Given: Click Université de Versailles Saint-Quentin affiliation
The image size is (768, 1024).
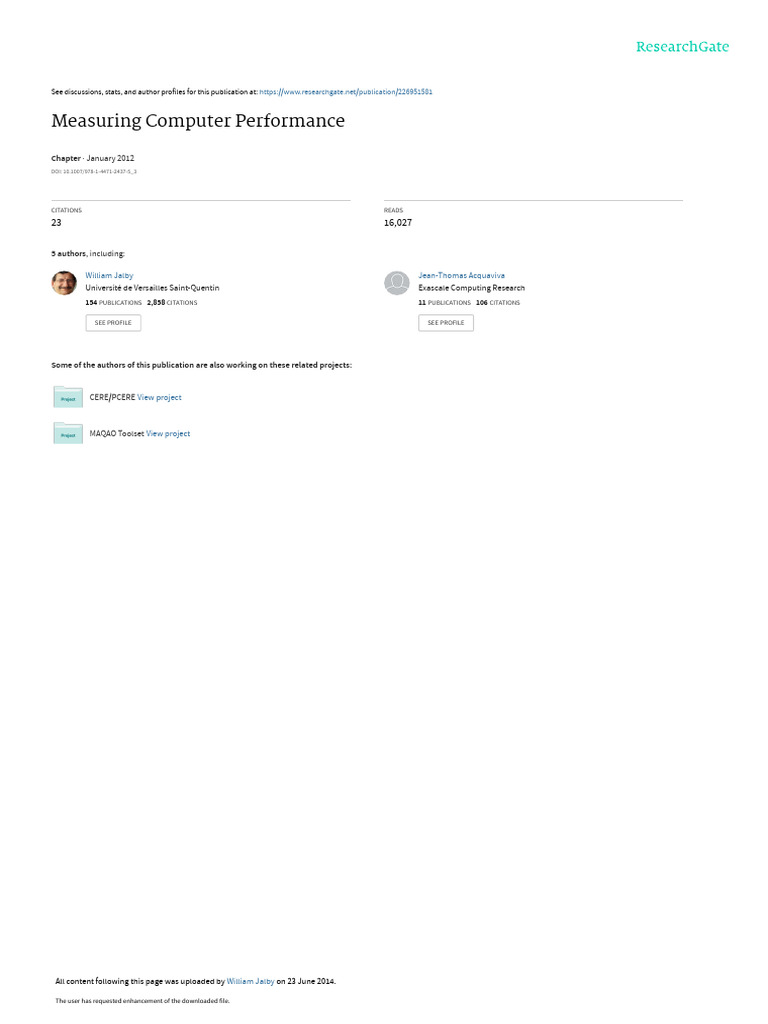Looking at the screenshot, I should click(x=152, y=288).
